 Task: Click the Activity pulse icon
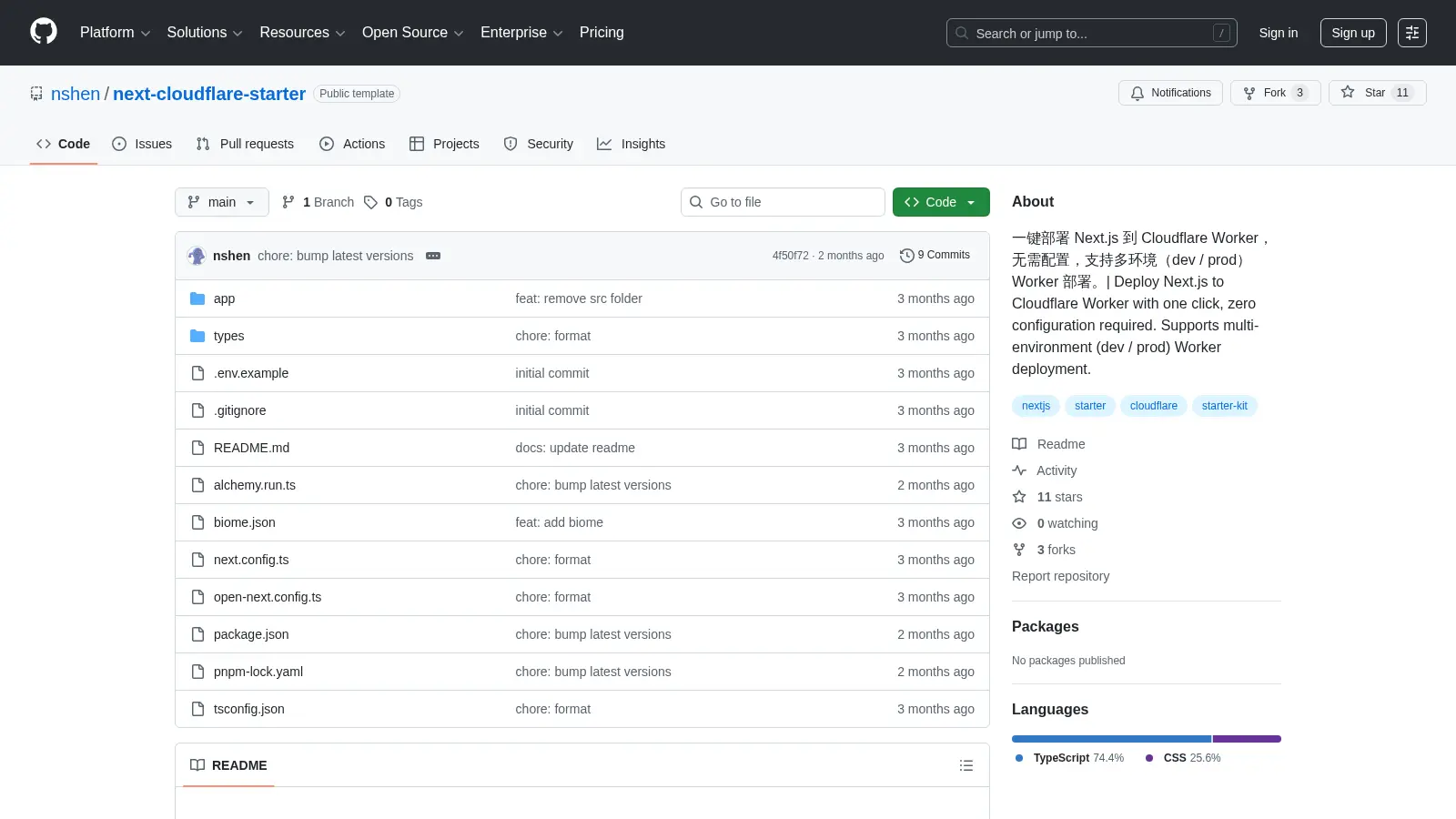click(1019, 470)
